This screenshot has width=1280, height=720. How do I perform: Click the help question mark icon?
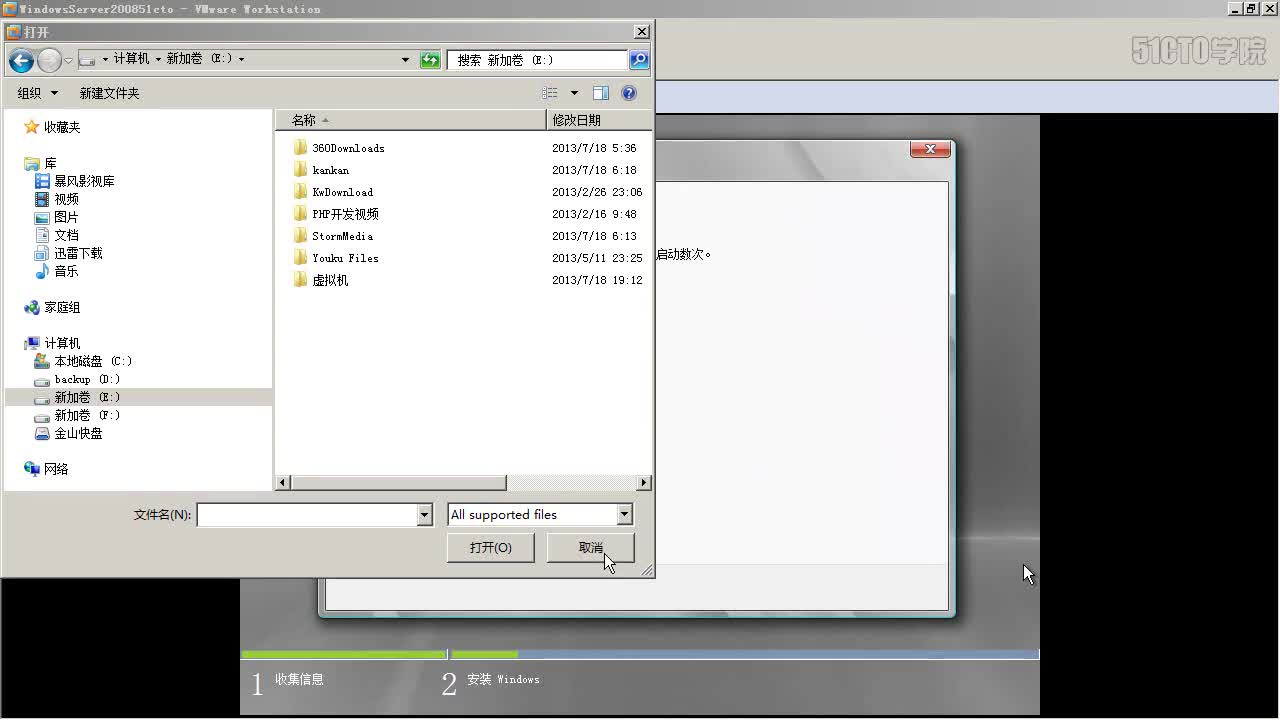pyautogui.click(x=629, y=93)
